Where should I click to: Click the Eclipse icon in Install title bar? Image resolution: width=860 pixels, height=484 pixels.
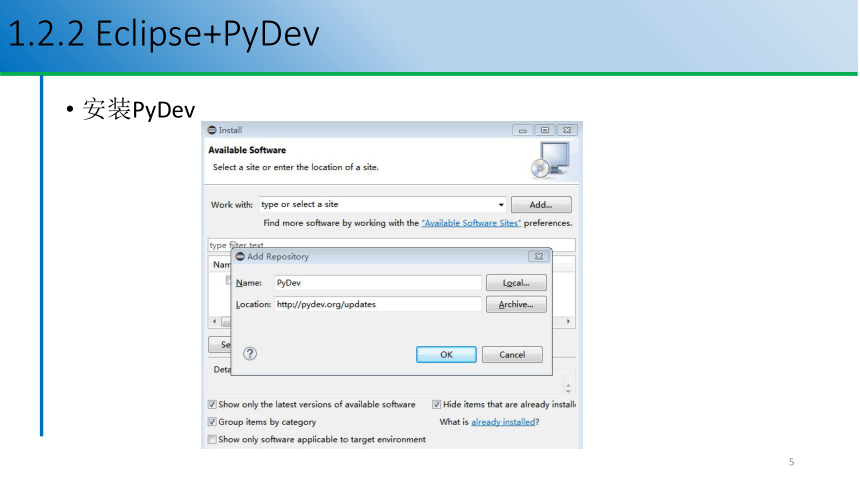tap(212, 130)
